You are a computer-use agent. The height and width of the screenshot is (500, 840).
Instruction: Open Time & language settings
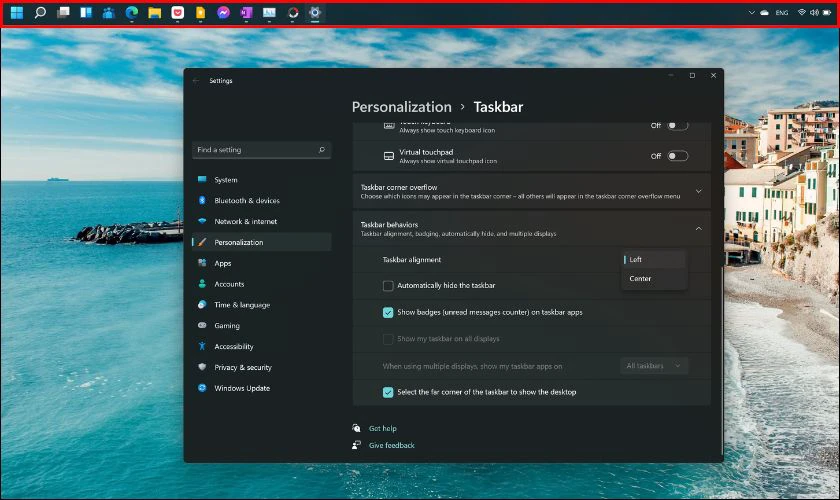(261, 305)
